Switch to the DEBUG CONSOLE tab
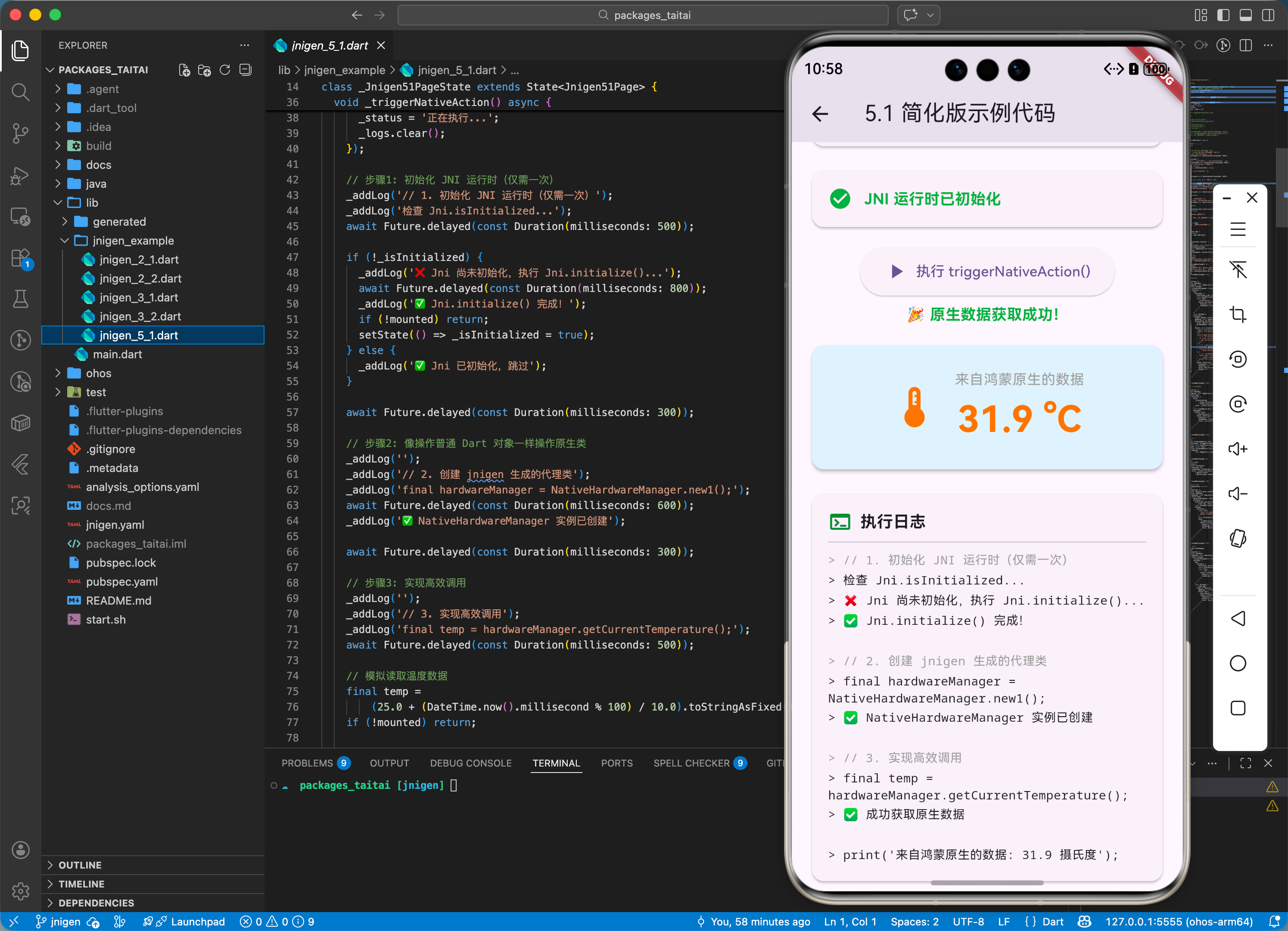Viewport: 1288px width, 931px height. point(470,763)
